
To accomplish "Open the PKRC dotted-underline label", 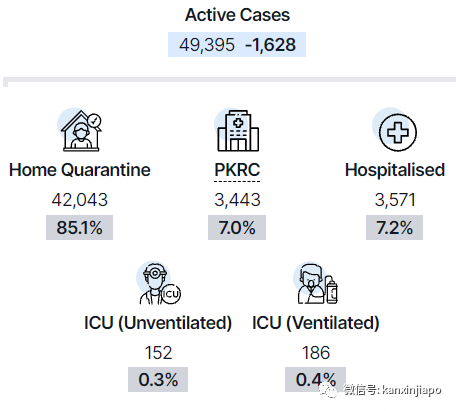I will pos(237,171).
